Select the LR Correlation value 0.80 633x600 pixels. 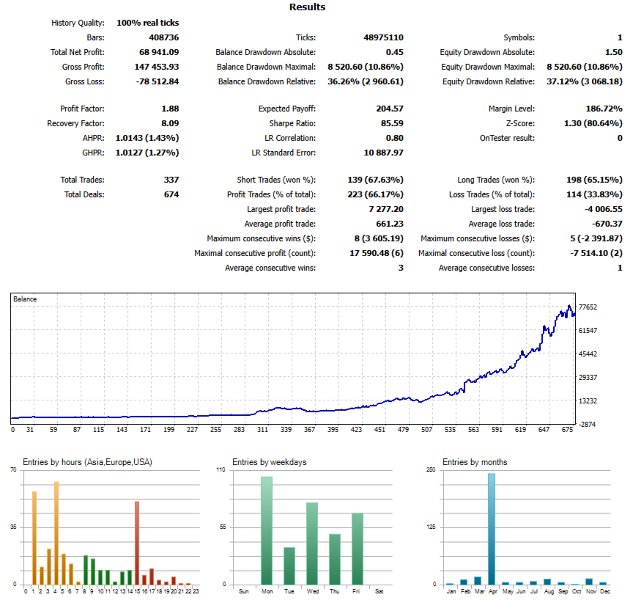click(394, 138)
